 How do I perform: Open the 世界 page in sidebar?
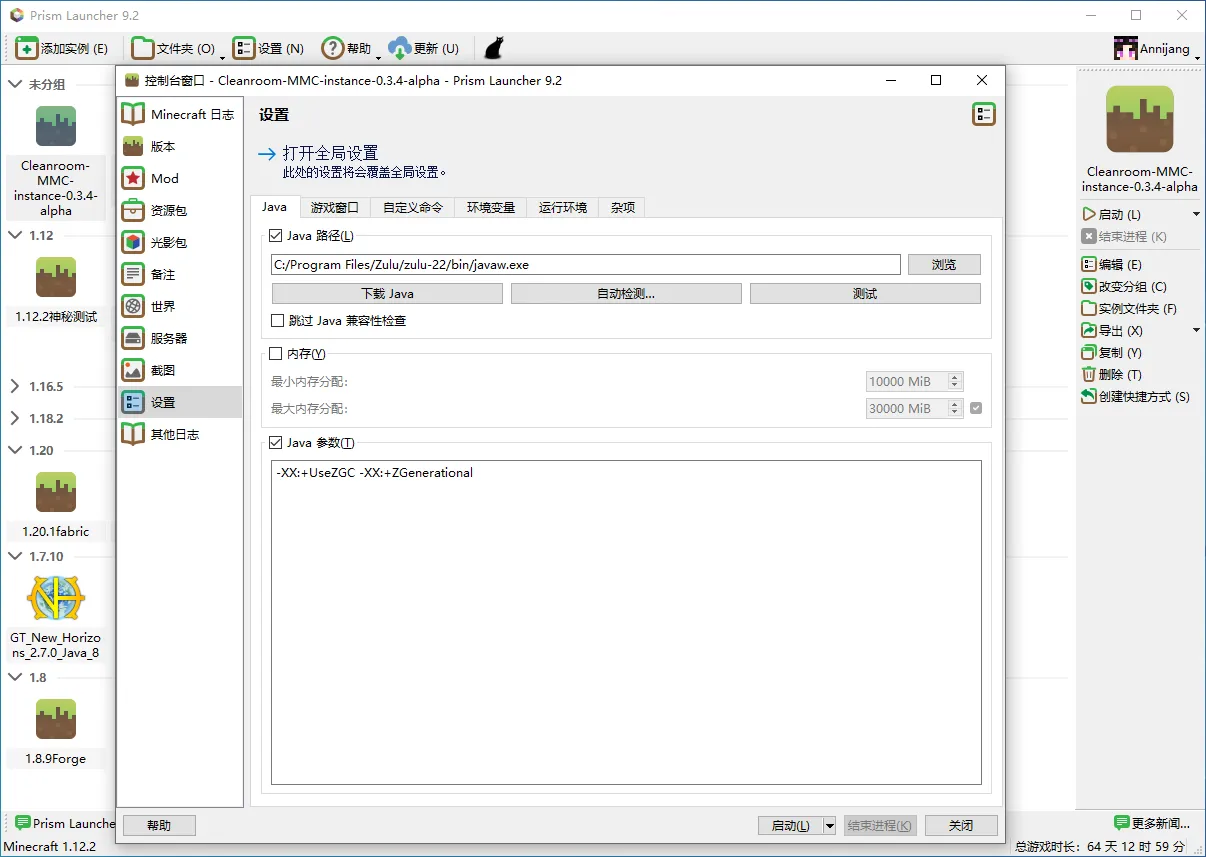179,306
